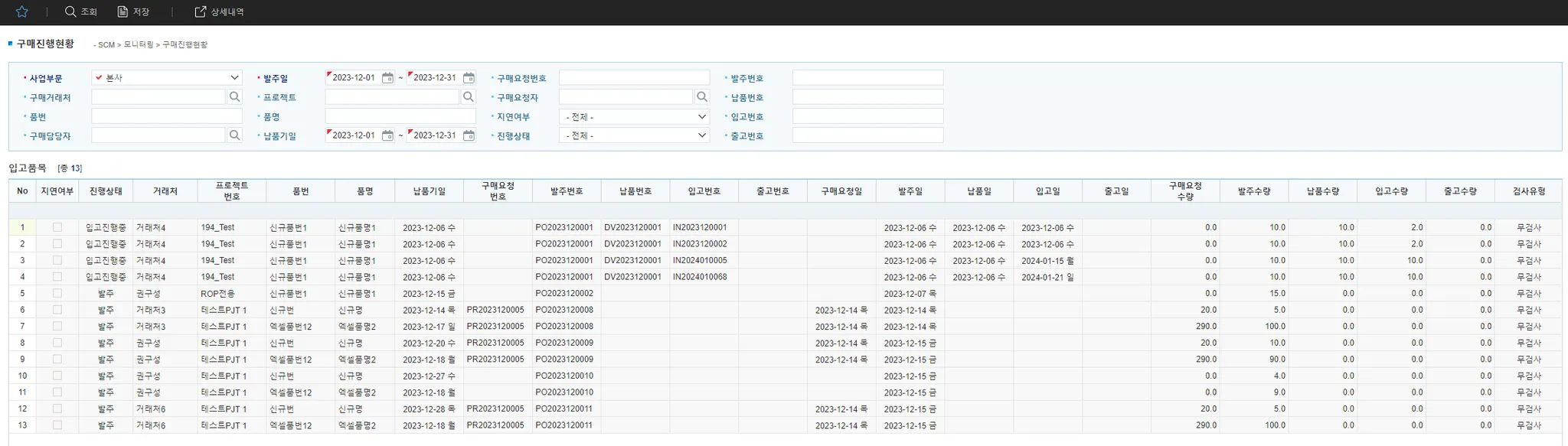Click the 발주수량 column header

(1254, 191)
